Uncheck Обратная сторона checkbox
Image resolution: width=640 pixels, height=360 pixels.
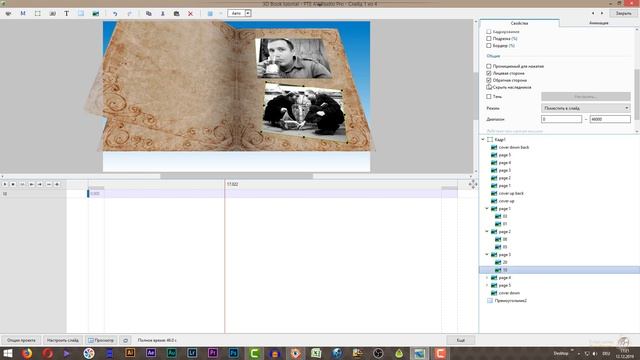489,80
